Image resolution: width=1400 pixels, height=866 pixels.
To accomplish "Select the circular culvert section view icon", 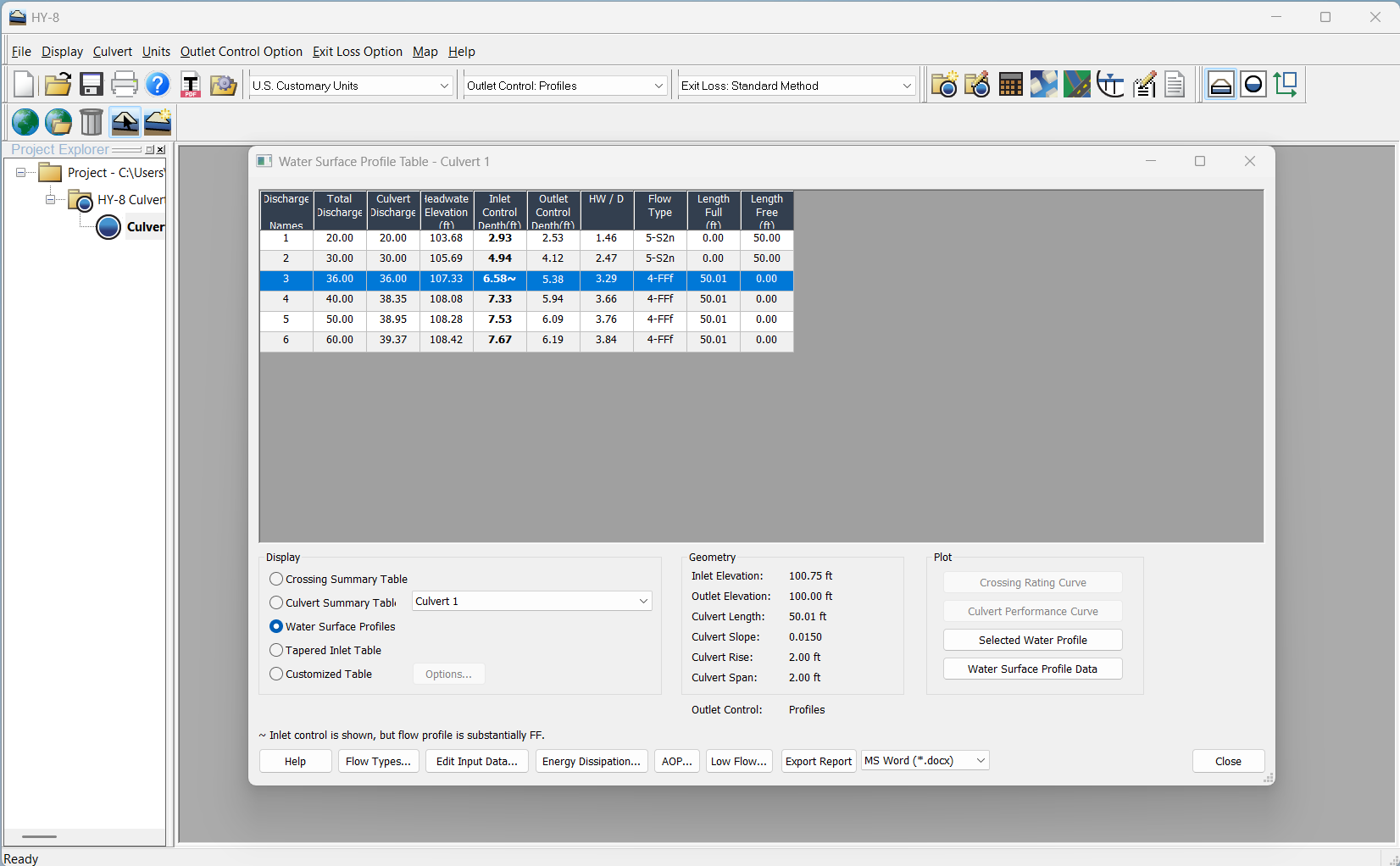I will pos(1253,85).
